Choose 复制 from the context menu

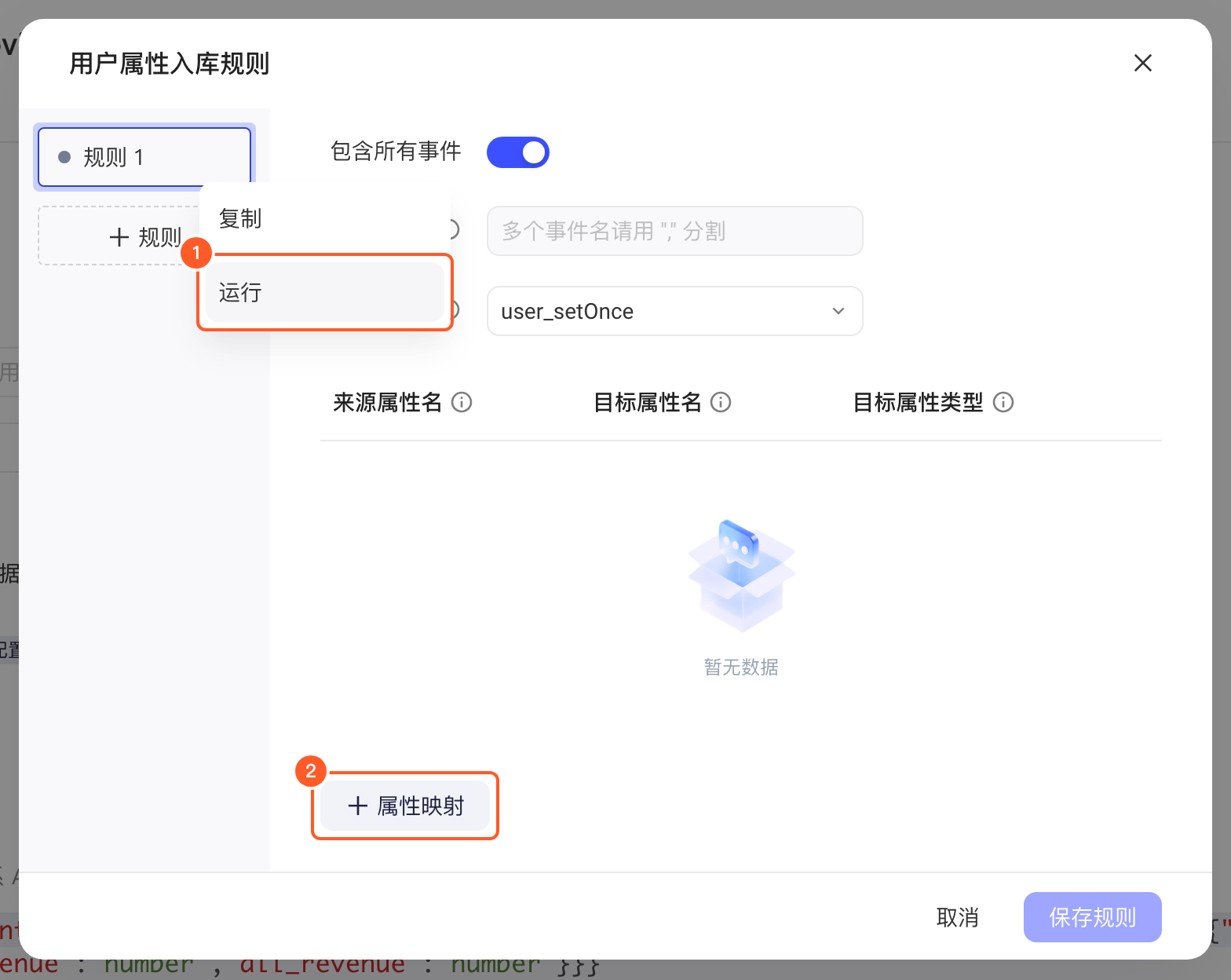325,219
